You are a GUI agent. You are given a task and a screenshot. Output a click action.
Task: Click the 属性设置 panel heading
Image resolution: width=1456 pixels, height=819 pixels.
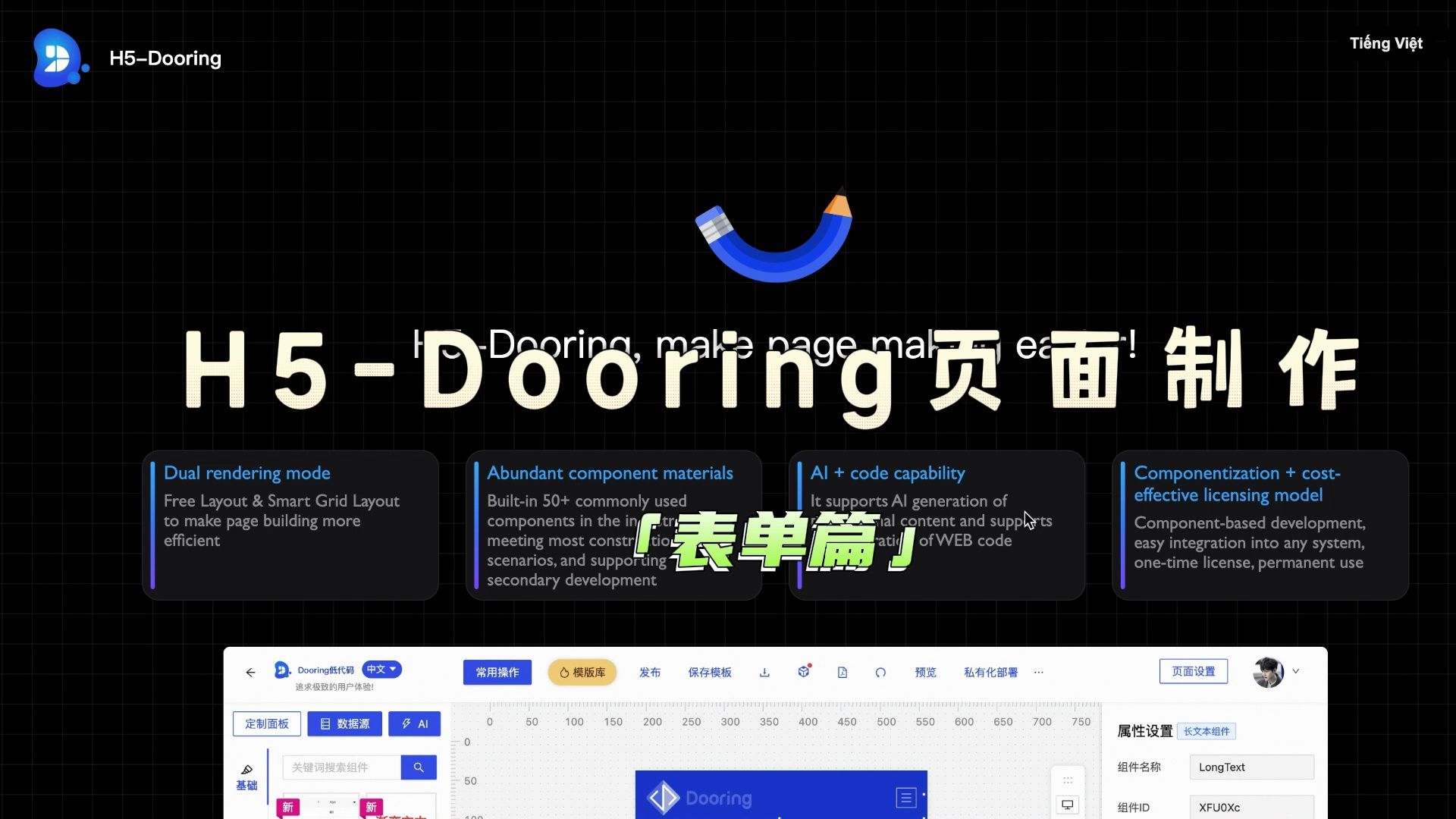1144,731
